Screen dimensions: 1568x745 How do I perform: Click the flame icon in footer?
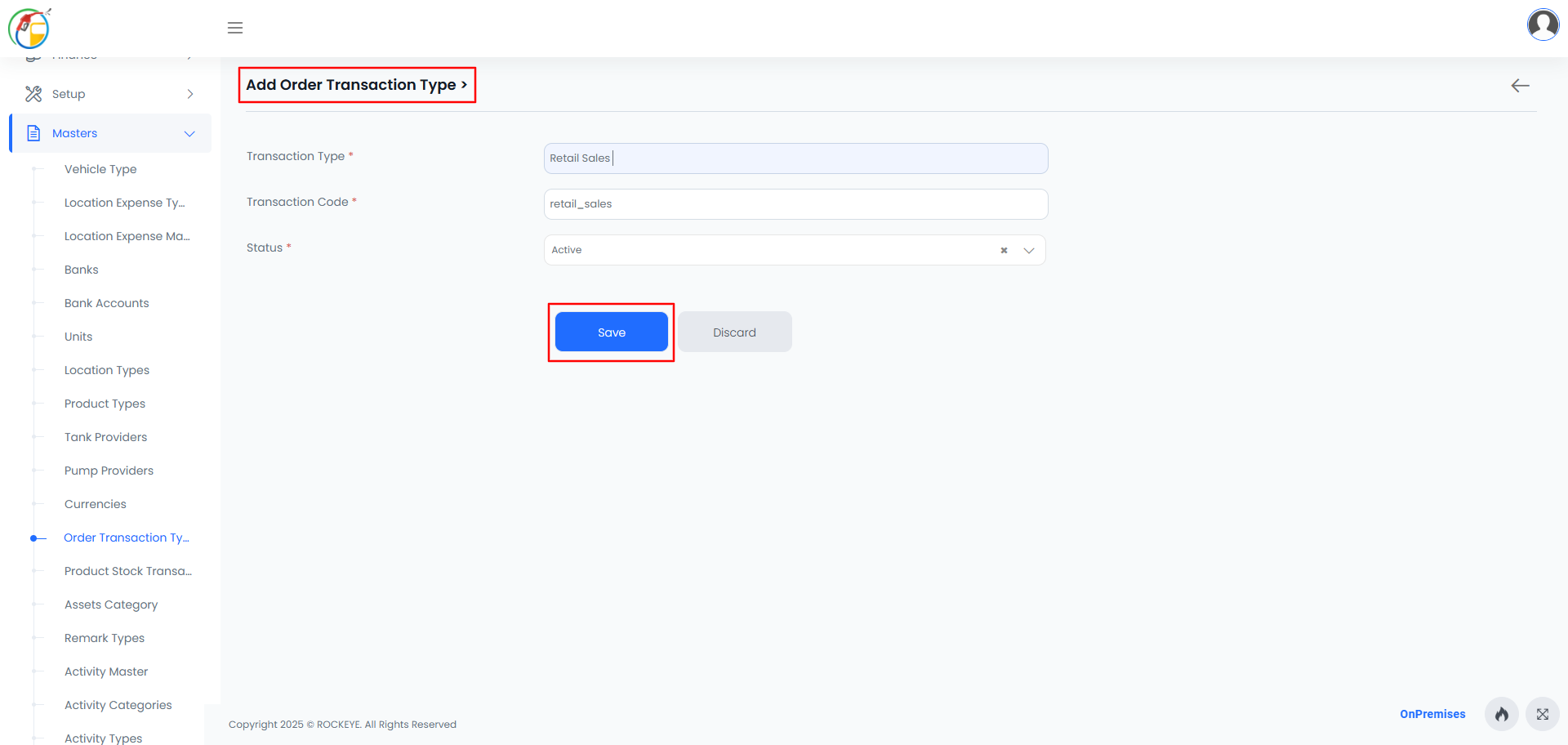click(x=1501, y=714)
